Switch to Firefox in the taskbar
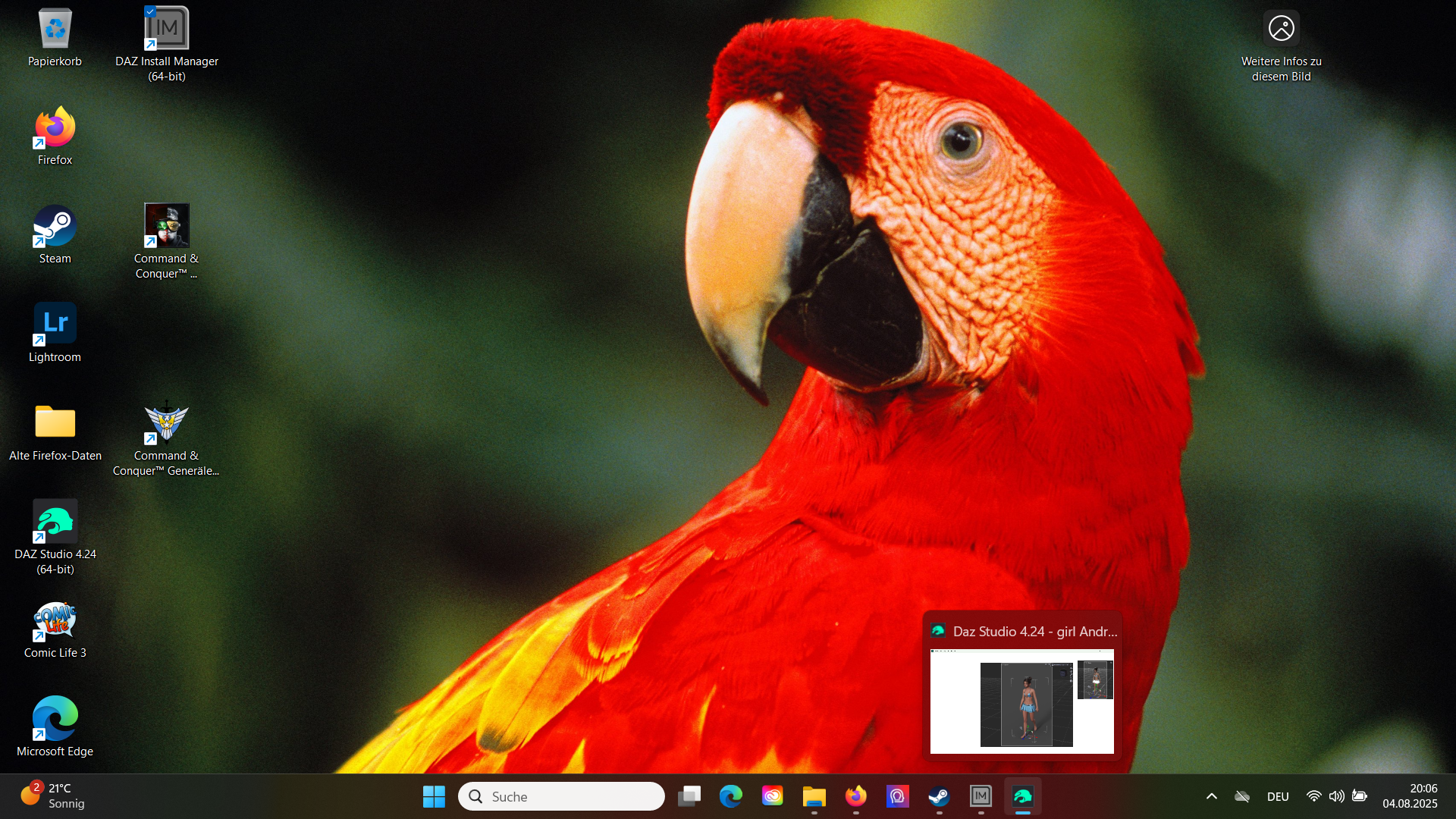The image size is (1456, 819). click(856, 796)
